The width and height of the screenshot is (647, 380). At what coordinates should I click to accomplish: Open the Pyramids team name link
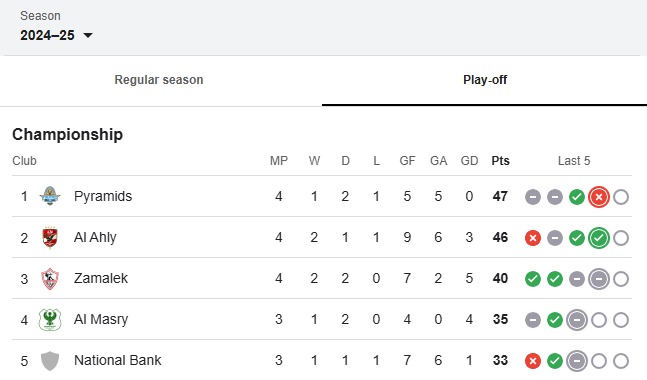tap(103, 196)
